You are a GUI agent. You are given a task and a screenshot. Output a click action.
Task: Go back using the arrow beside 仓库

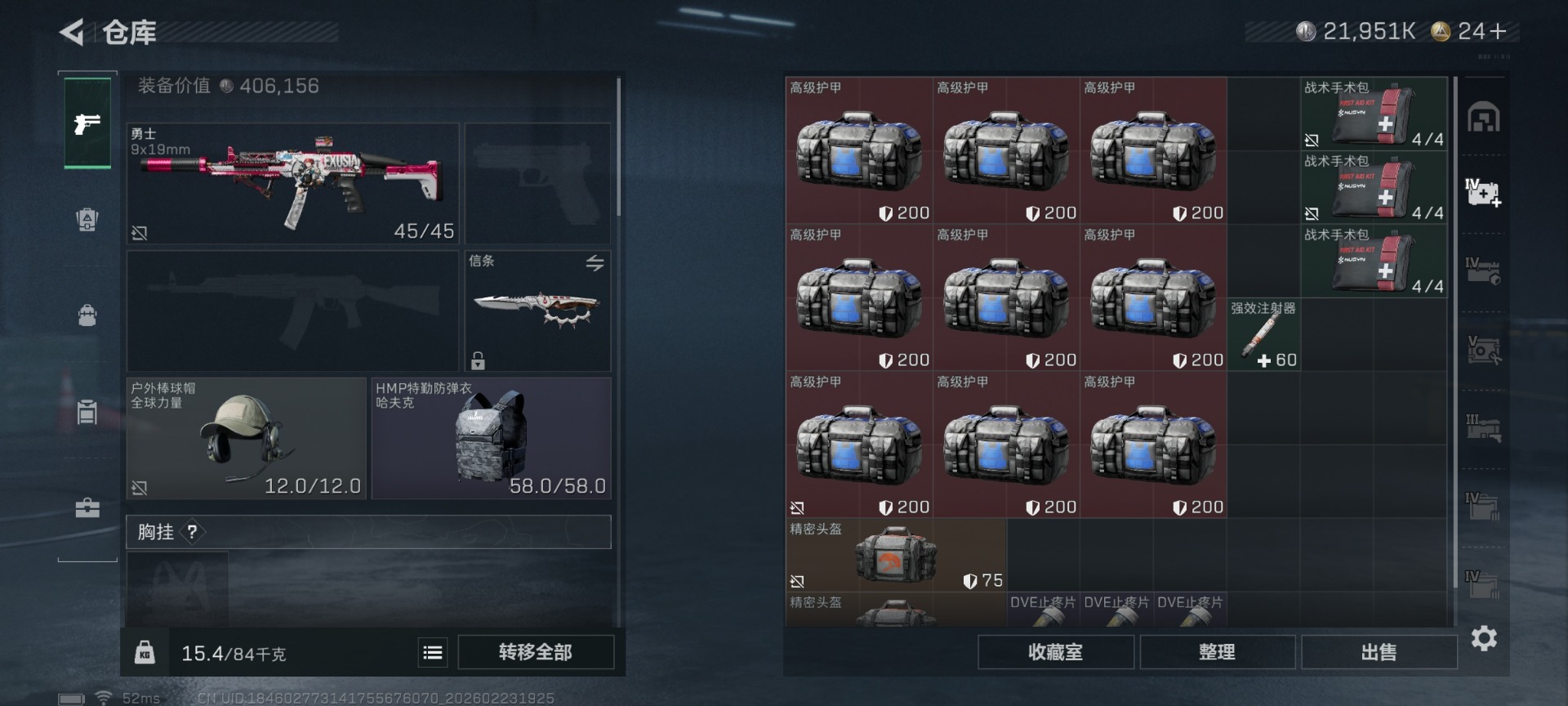72,33
